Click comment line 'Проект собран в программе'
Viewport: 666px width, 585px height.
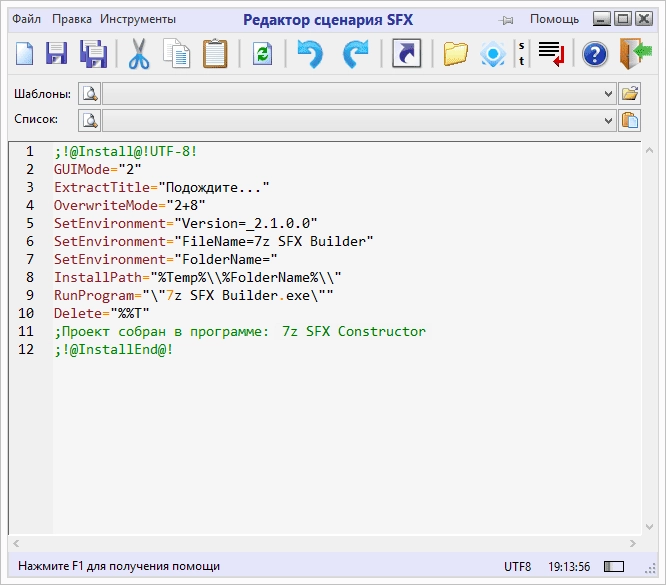[240, 331]
